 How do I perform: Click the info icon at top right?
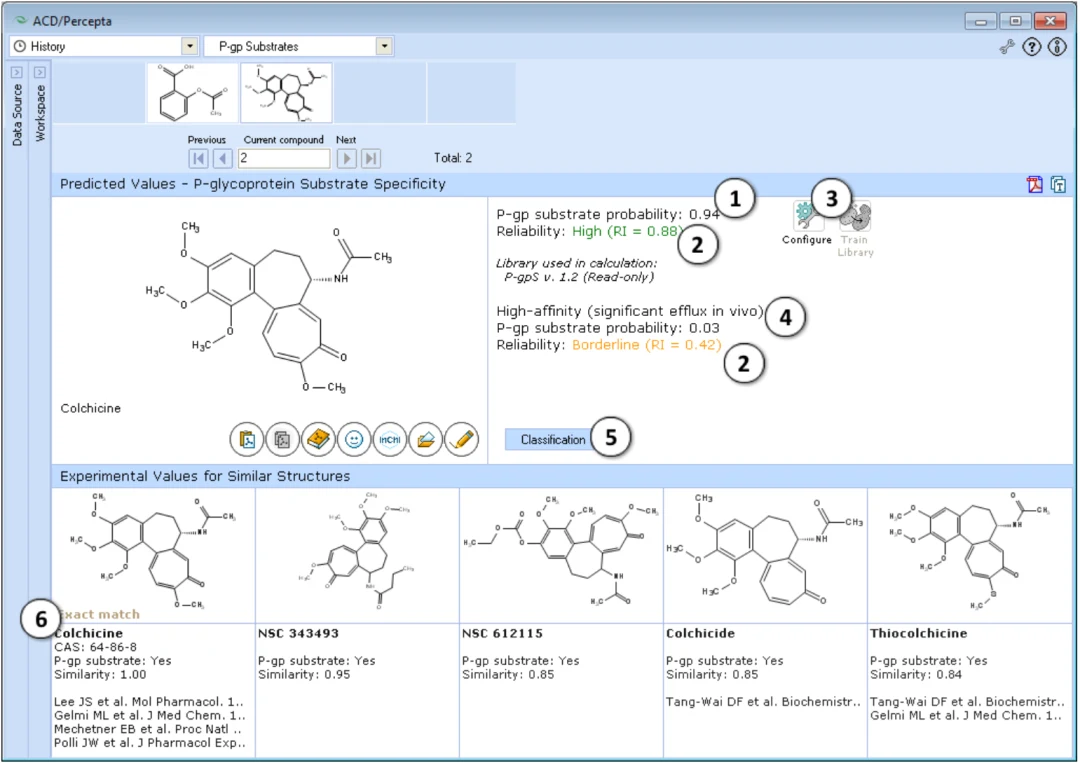(x=1057, y=47)
